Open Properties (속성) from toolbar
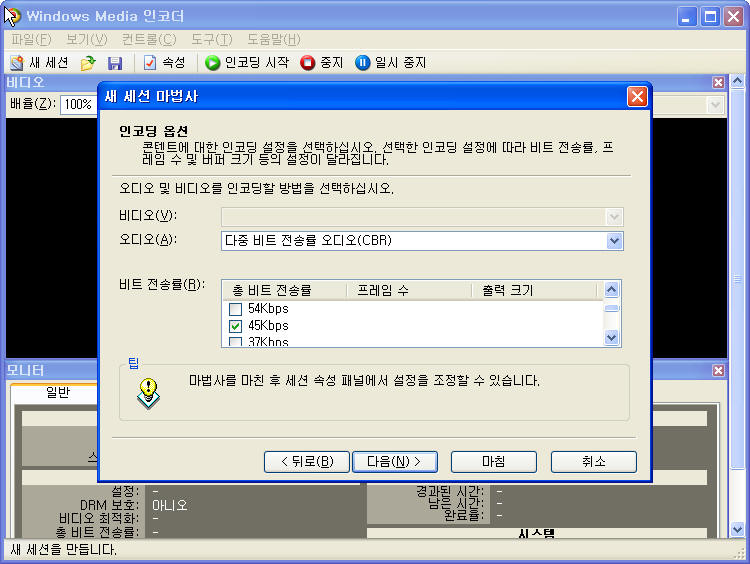Image resolution: width=750 pixels, height=564 pixels. (164, 63)
